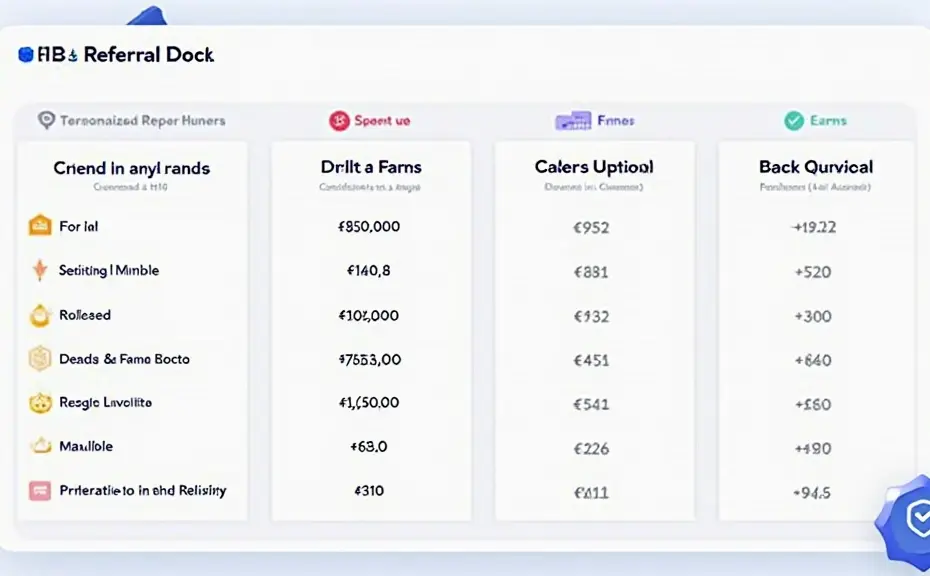This screenshot has height=576, width=930.
Task: Switch to the red Spent ue tab
Action: pos(370,120)
